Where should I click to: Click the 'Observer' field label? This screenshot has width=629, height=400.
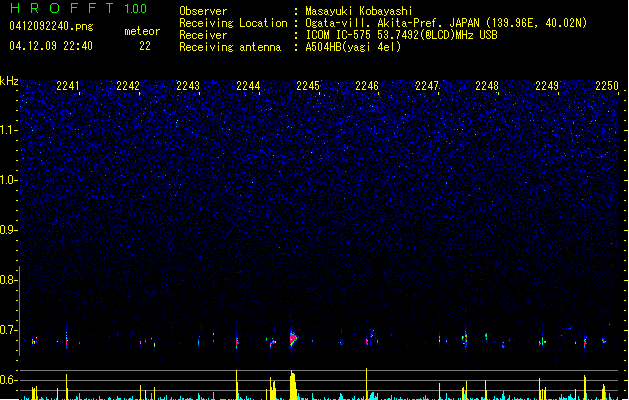[203, 11]
